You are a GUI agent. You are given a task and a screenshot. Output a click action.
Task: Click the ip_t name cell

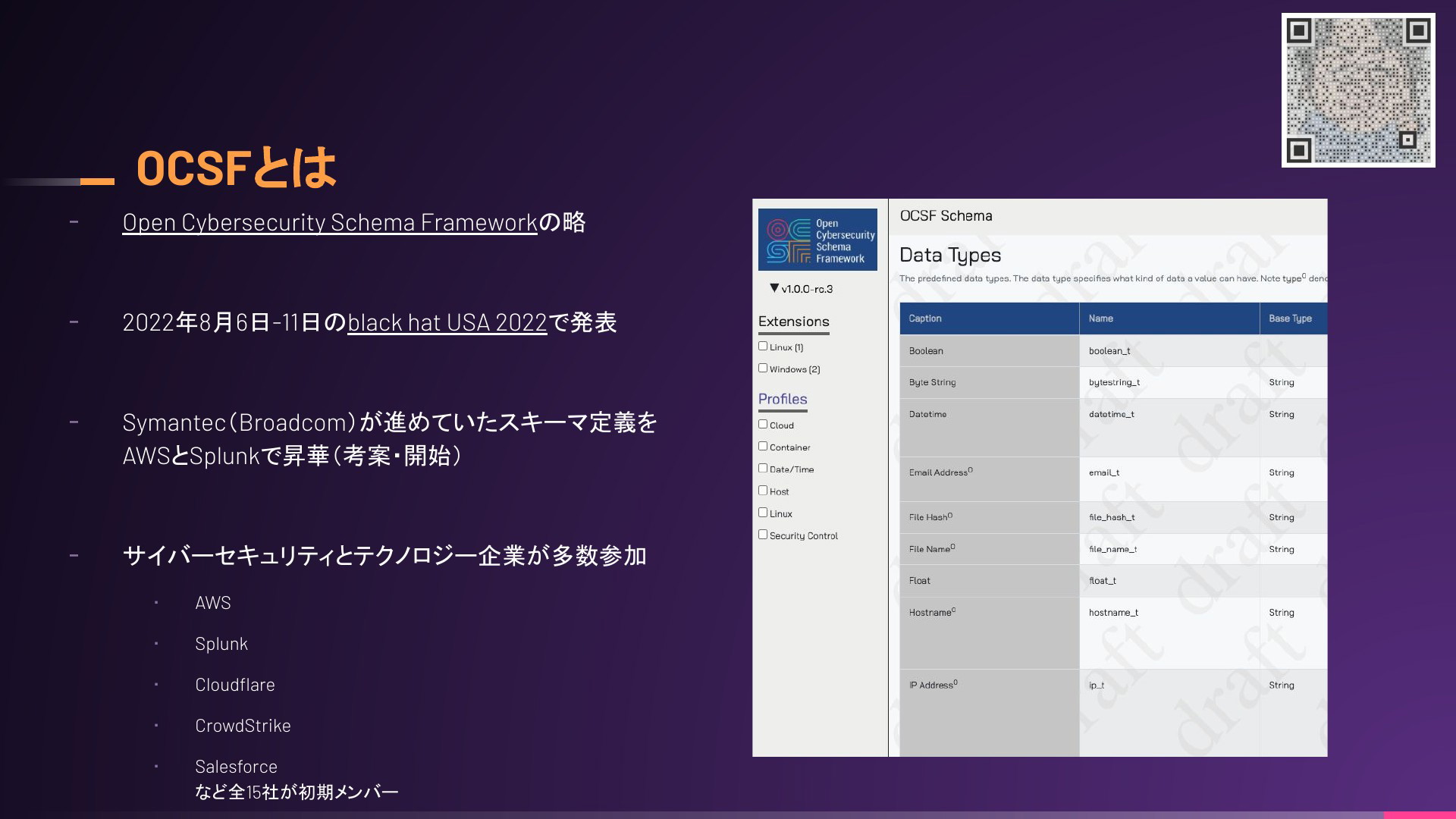tap(1169, 713)
